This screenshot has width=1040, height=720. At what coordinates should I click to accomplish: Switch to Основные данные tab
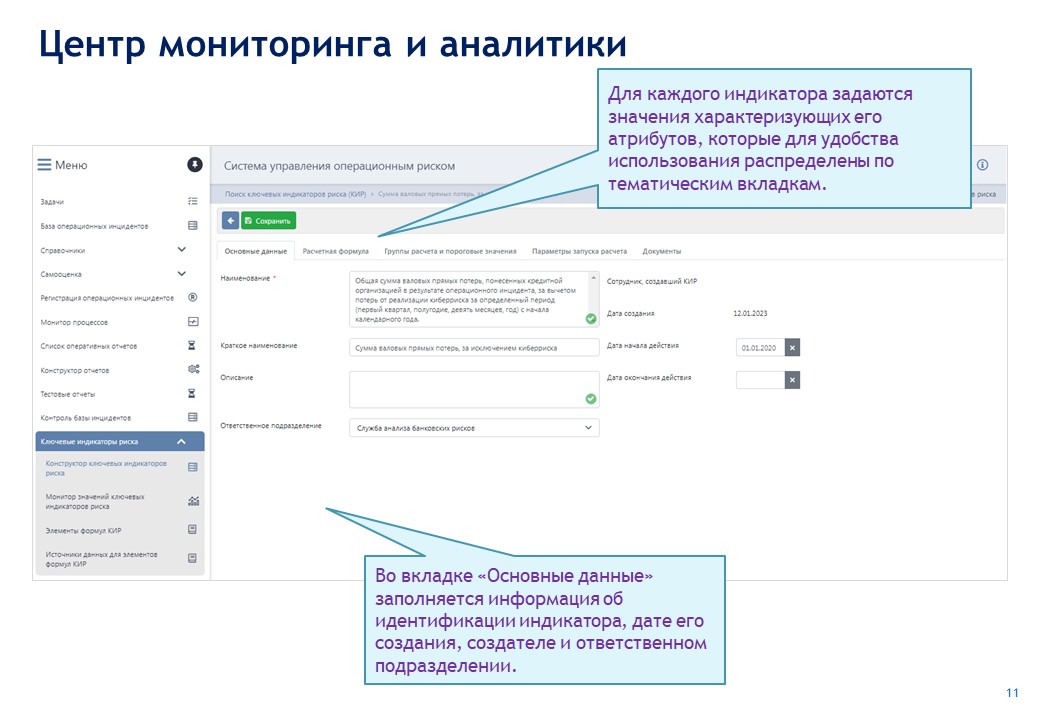point(255,251)
